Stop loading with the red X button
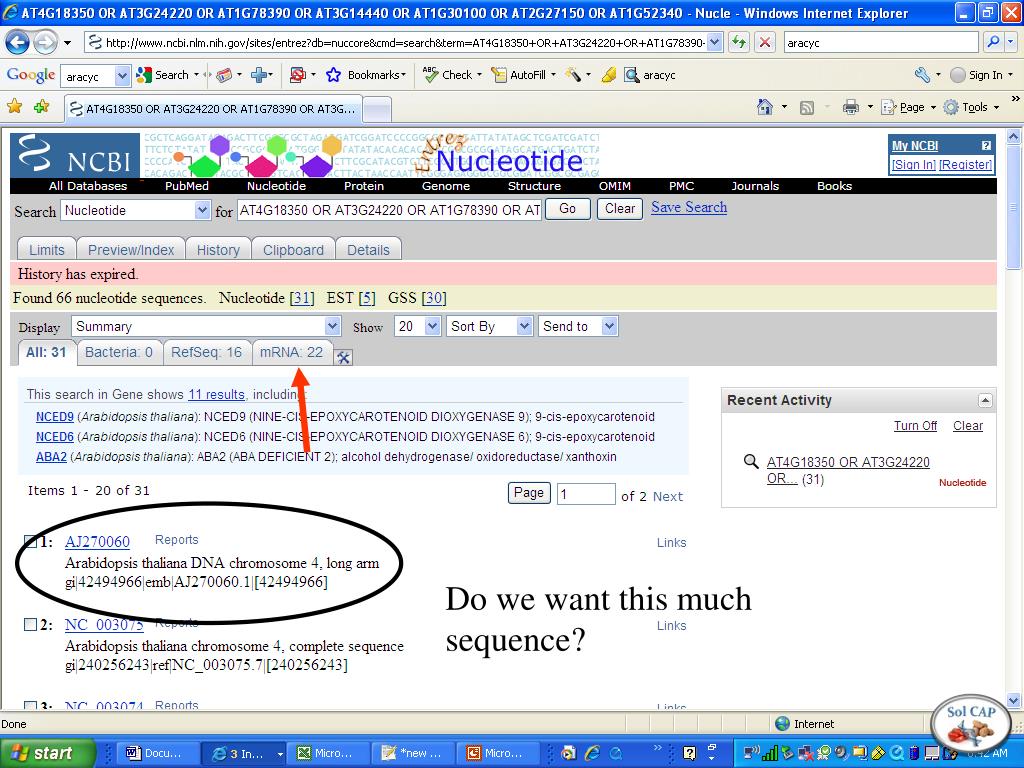The width and height of the screenshot is (1024, 768). 764,43
